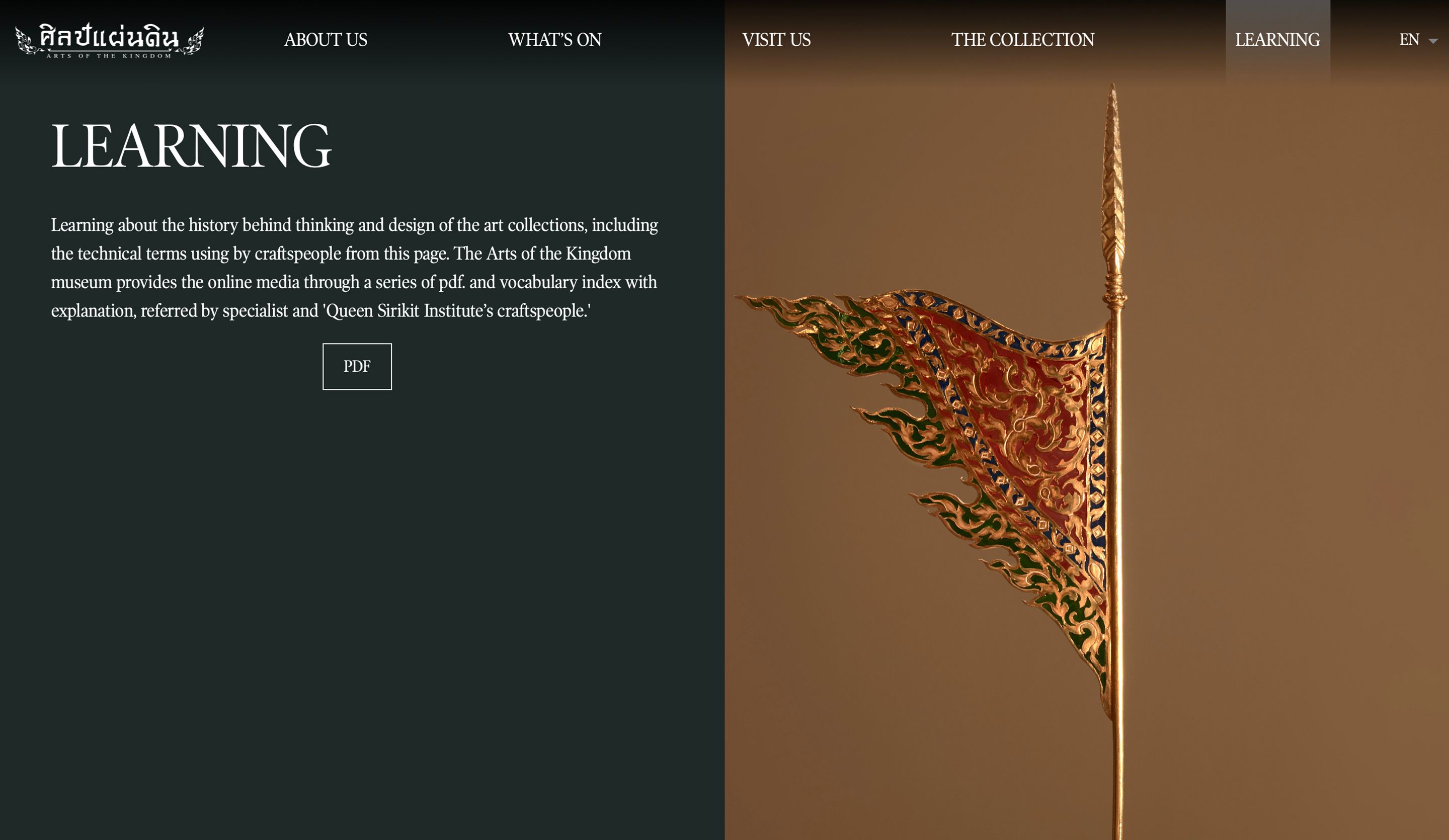Click the golden spear tip of the flagpole
Viewport: 1449px width, 840px height.
[1113, 173]
